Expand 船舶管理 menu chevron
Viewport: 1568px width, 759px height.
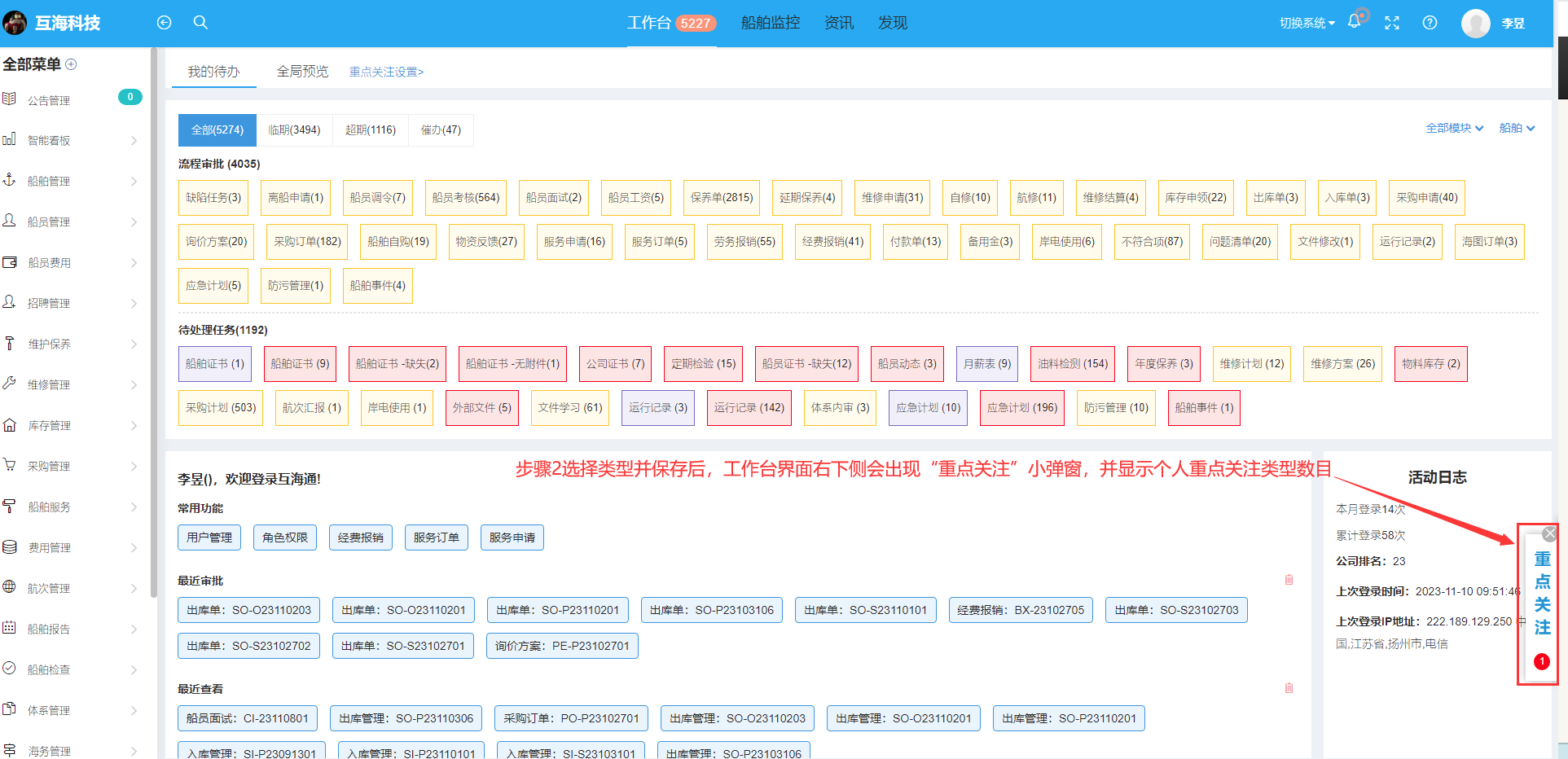pyautogui.click(x=134, y=182)
